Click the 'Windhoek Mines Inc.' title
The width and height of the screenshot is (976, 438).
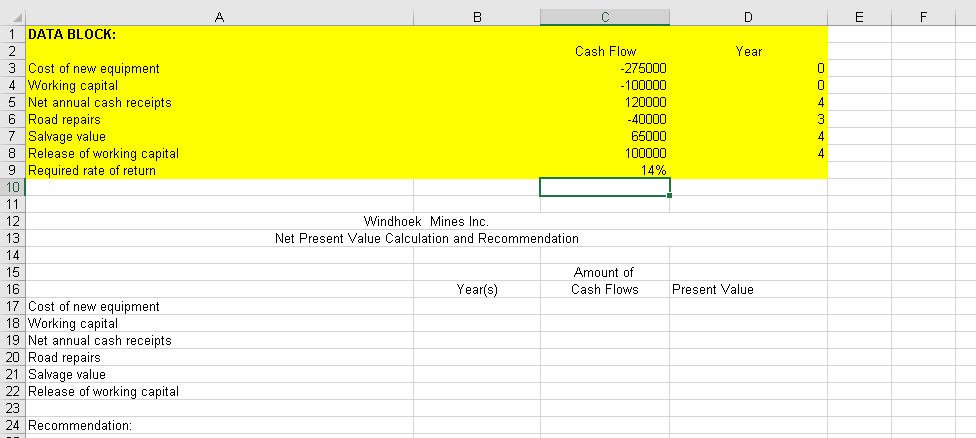pos(426,221)
